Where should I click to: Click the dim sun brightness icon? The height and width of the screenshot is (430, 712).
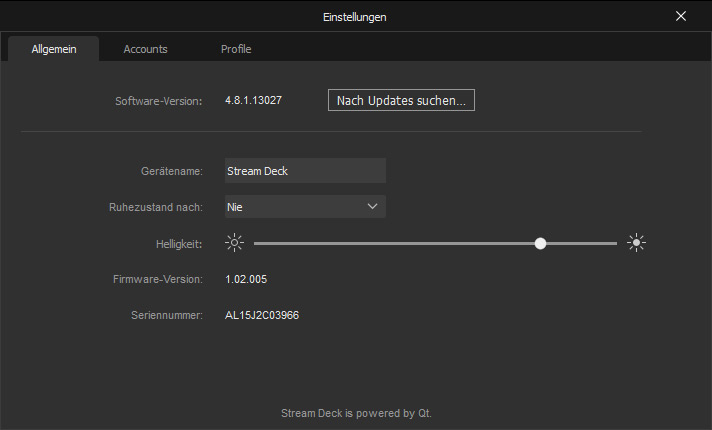[234, 243]
